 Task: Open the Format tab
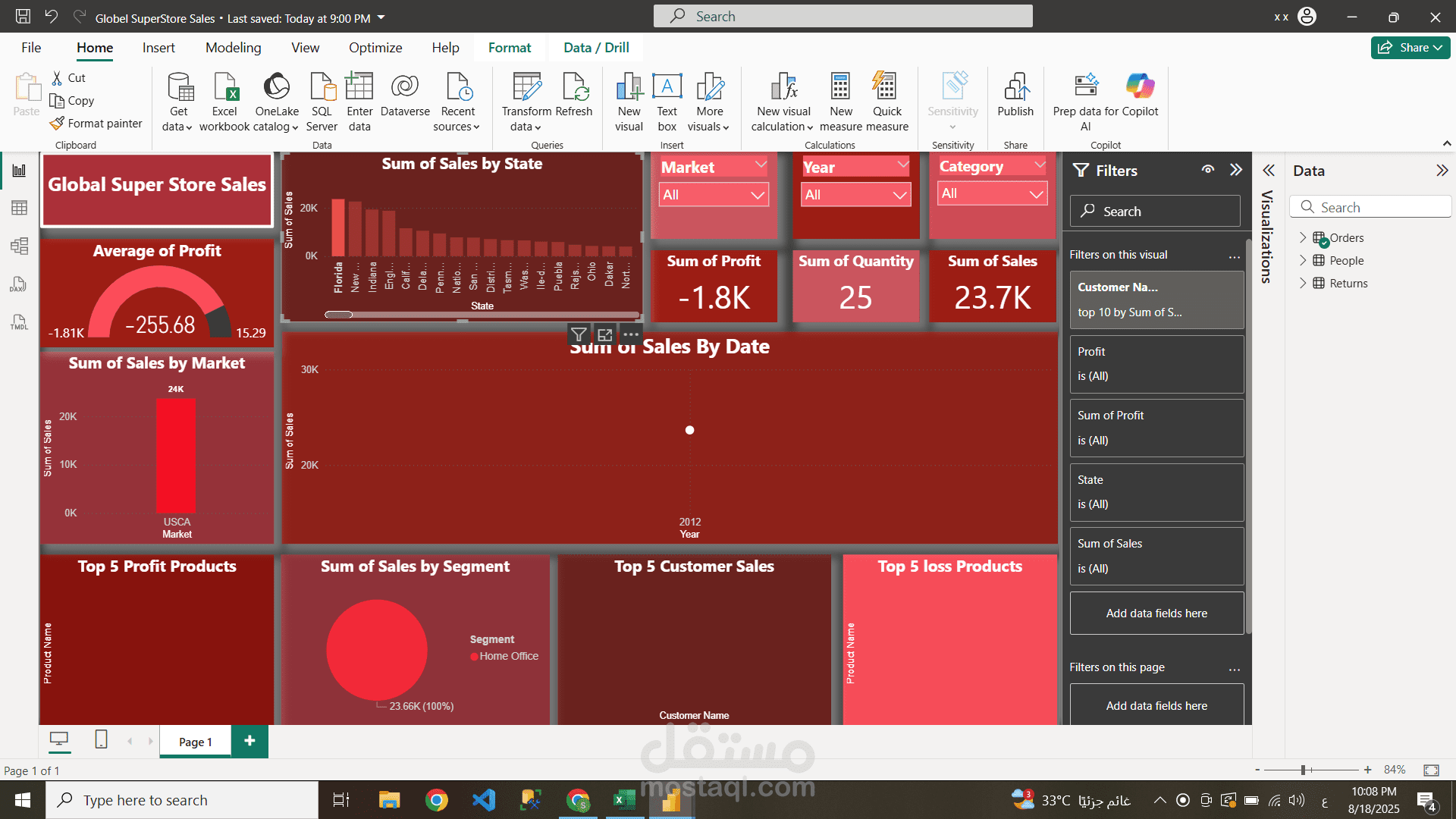click(510, 47)
